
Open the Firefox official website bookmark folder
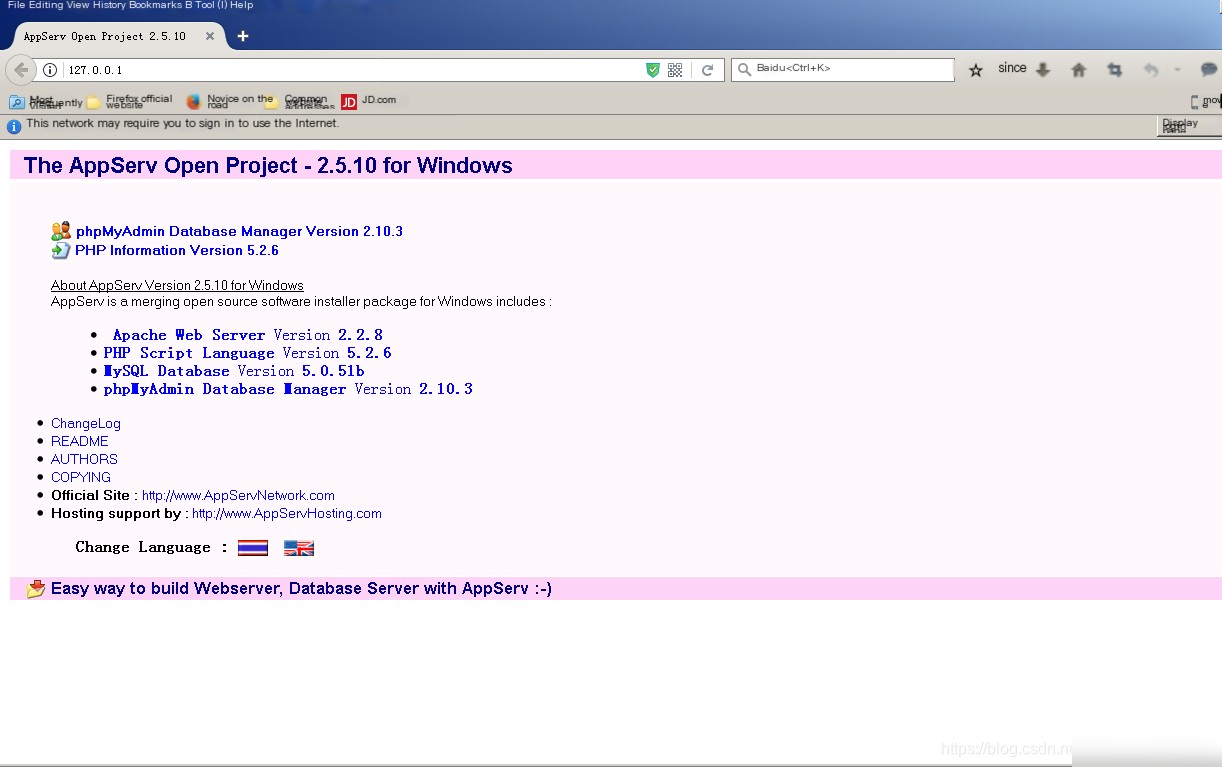[129, 101]
